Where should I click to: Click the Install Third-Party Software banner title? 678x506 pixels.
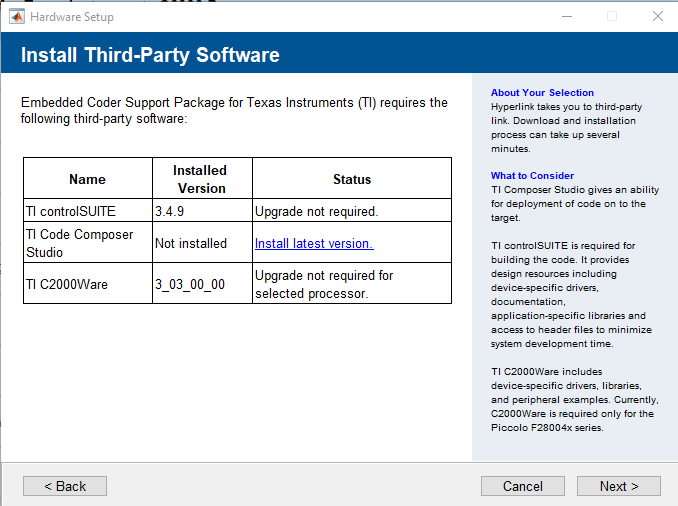point(150,55)
